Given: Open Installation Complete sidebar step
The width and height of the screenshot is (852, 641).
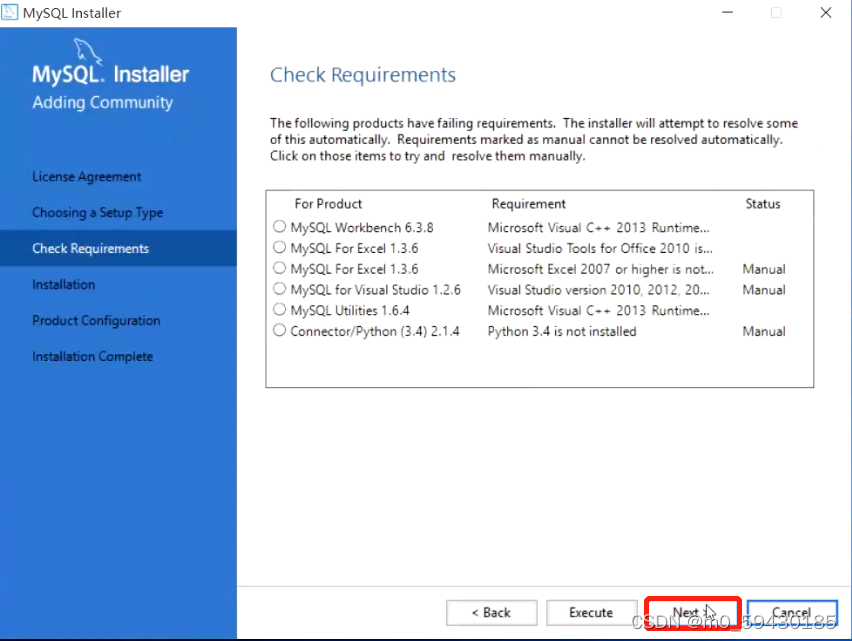Looking at the screenshot, I should click(92, 356).
